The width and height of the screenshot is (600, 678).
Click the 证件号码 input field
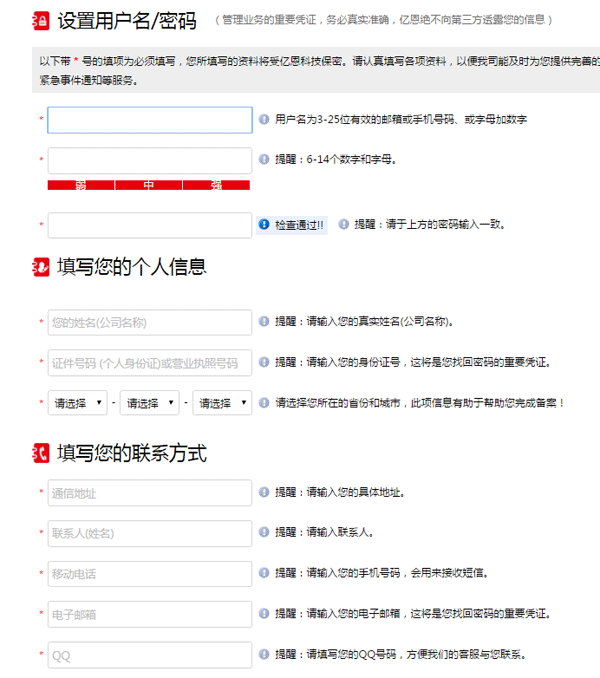point(150,363)
